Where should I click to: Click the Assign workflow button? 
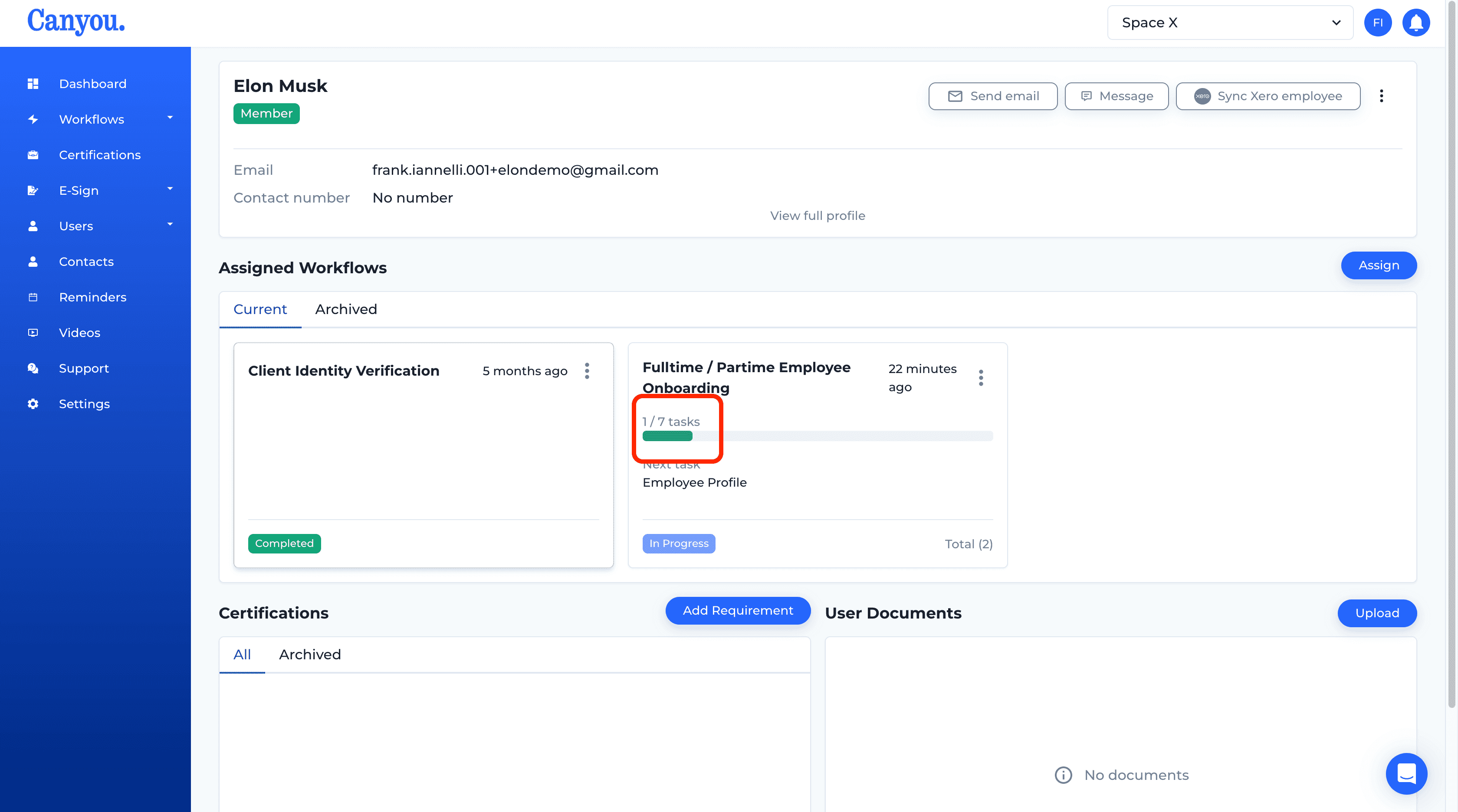coord(1379,265)
